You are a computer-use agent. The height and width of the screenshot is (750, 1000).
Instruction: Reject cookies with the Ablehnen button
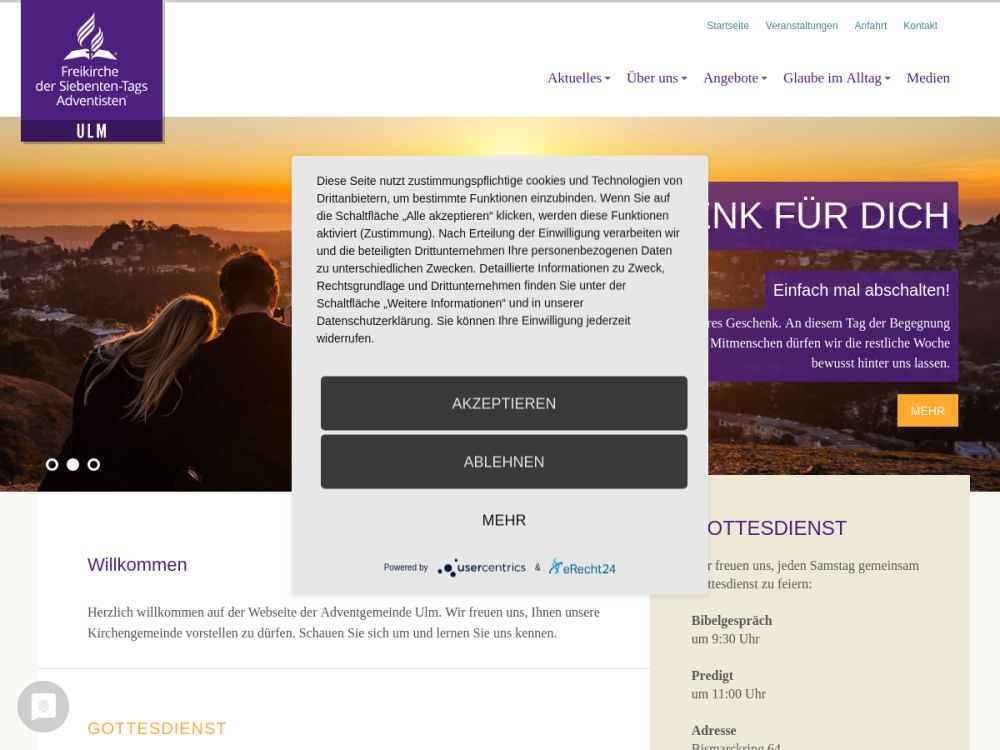click(x=504, y=462)
